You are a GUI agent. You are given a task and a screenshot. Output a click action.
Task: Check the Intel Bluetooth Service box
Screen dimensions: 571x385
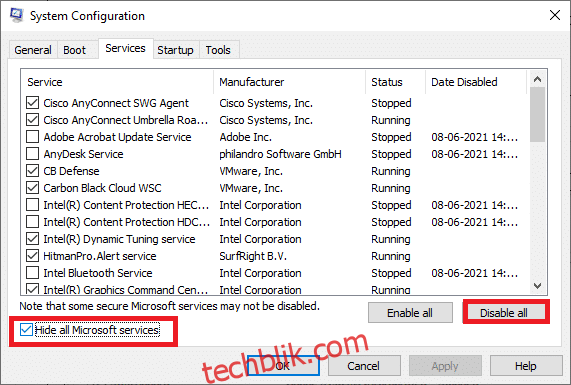tap(32, 273)
